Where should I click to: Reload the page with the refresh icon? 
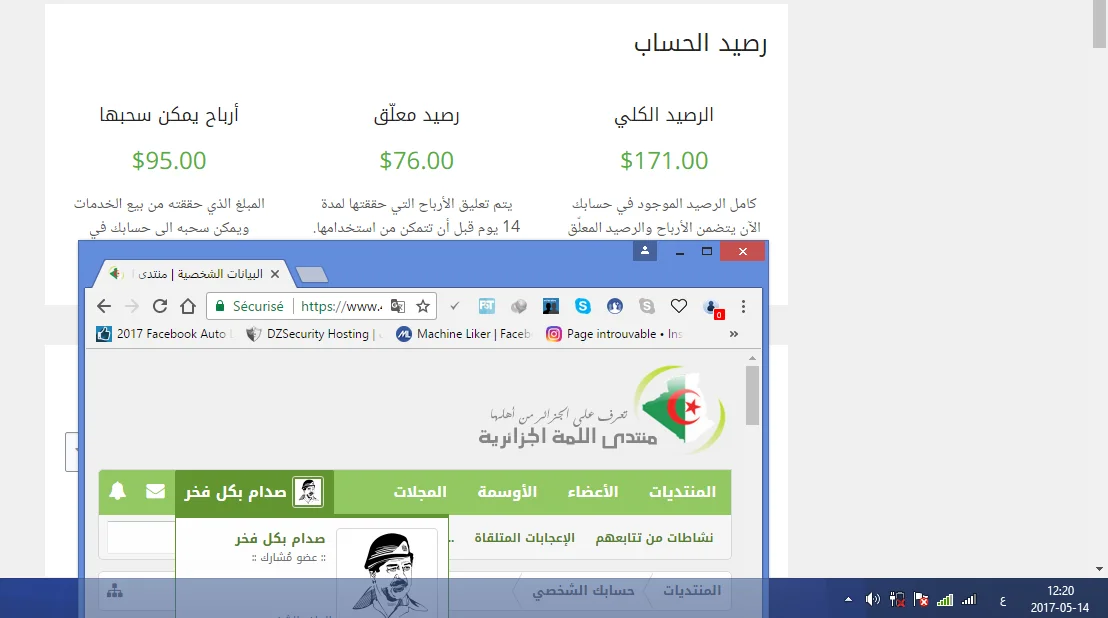(160, 306)
